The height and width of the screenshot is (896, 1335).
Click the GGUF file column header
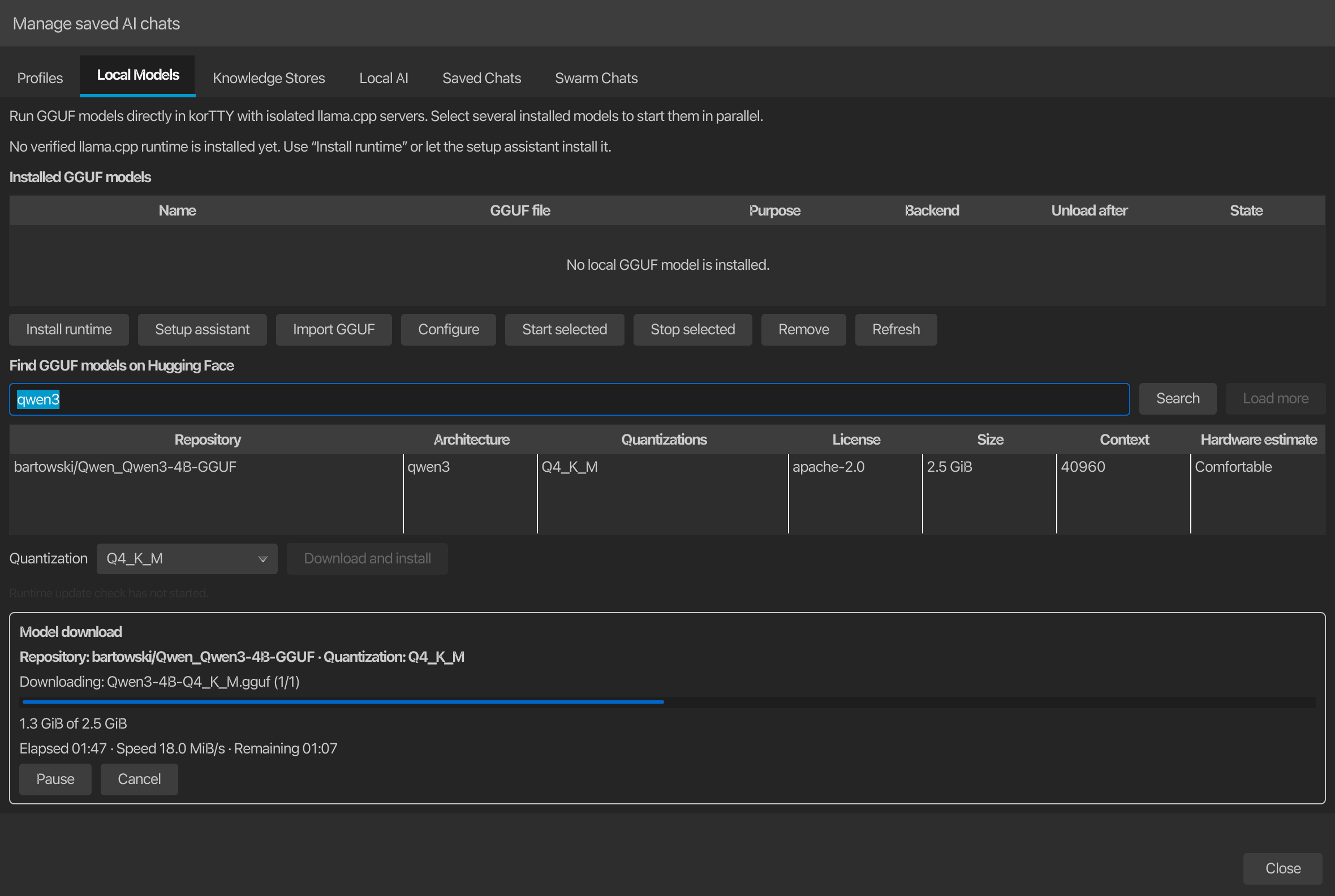(x=520, y=210)
